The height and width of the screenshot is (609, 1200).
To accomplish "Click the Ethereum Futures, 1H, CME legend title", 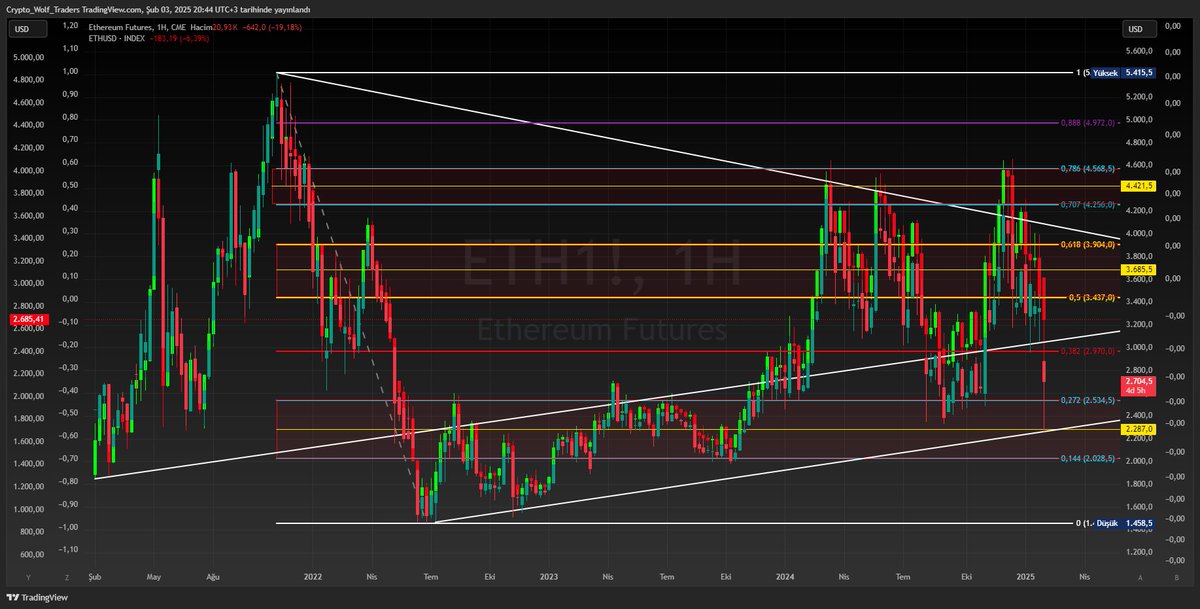I will click(x=136, y=26).
